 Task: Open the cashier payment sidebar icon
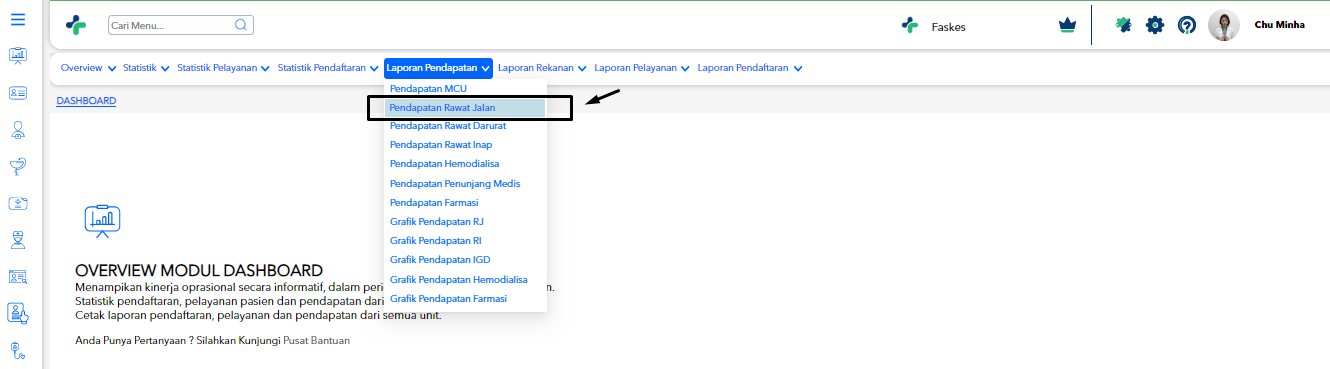point(18,203)
